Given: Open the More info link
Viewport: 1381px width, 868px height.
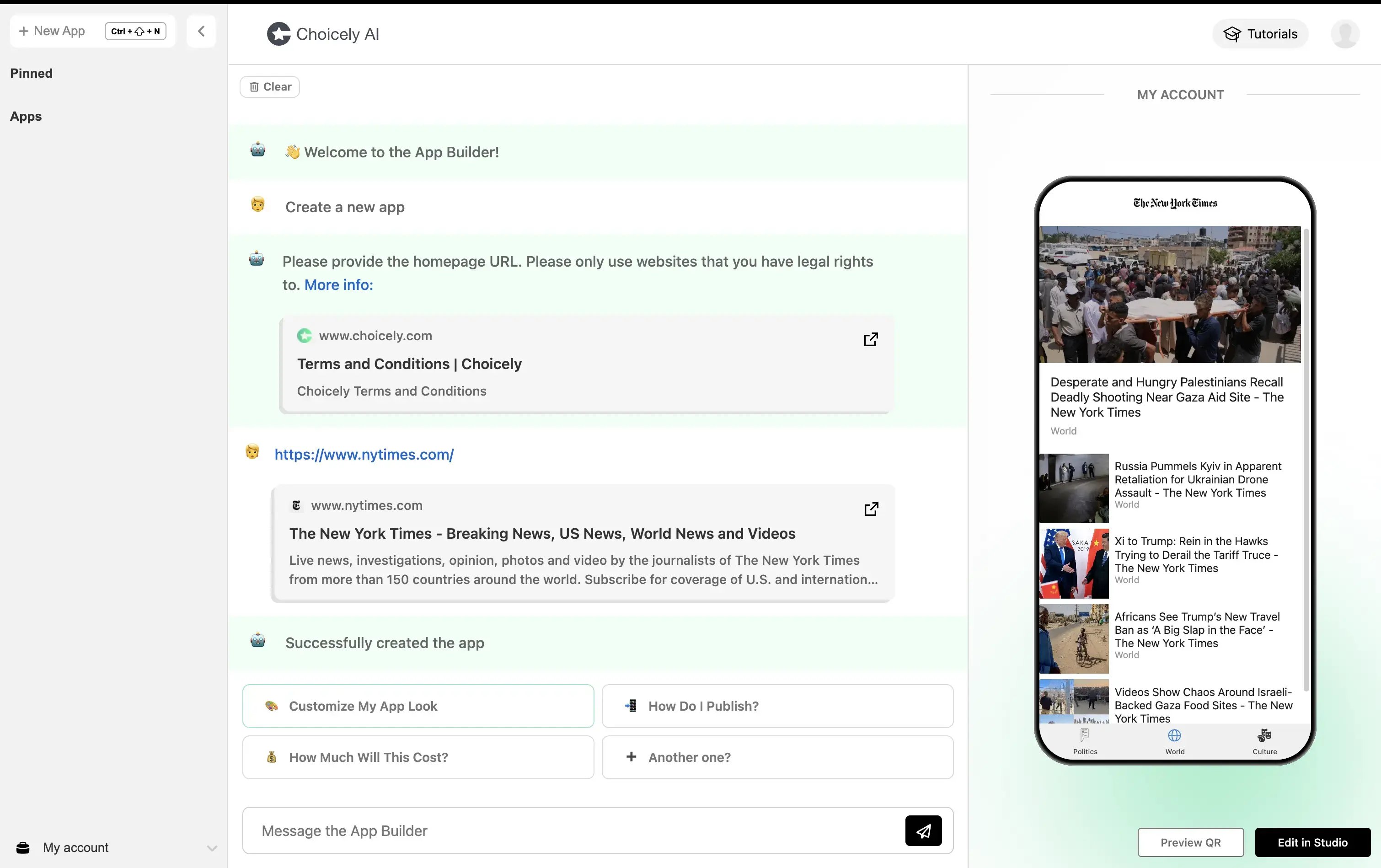Looking at the screenshot, I should pyautogui.click(x=338, y=284).
